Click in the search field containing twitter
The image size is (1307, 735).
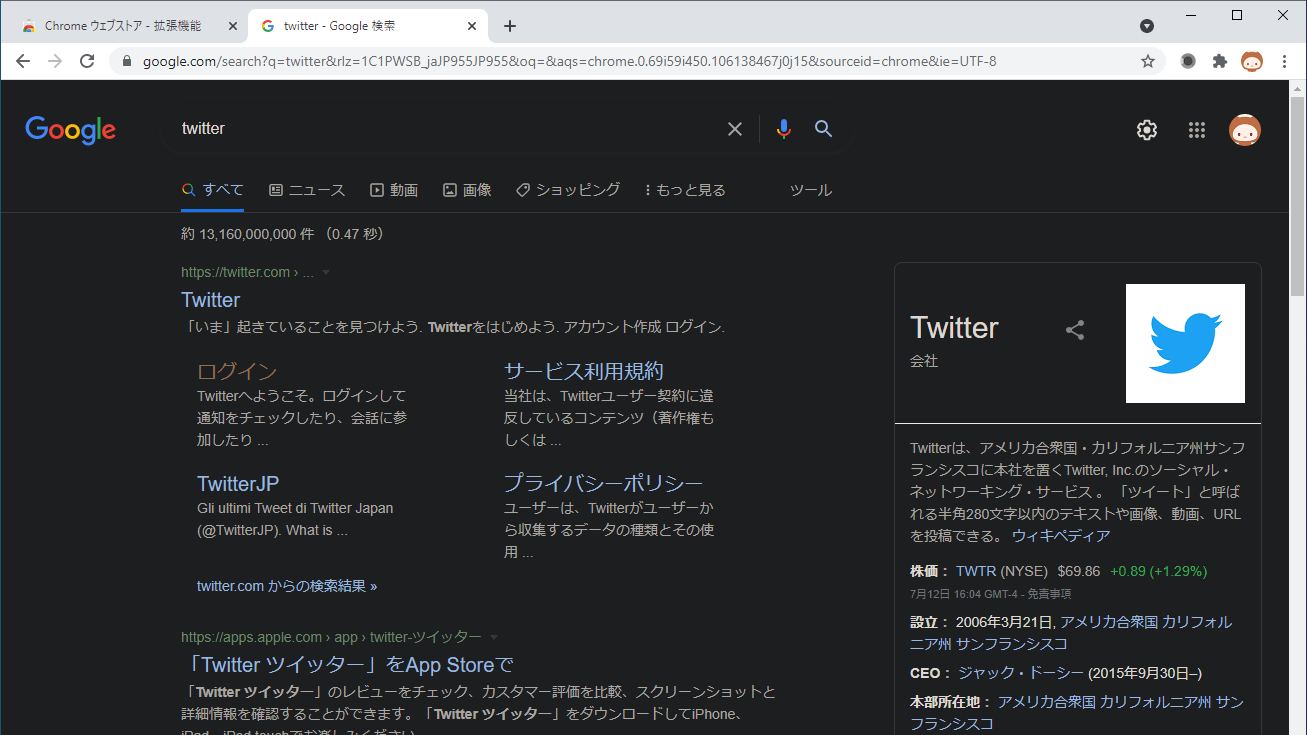point(445,129)
